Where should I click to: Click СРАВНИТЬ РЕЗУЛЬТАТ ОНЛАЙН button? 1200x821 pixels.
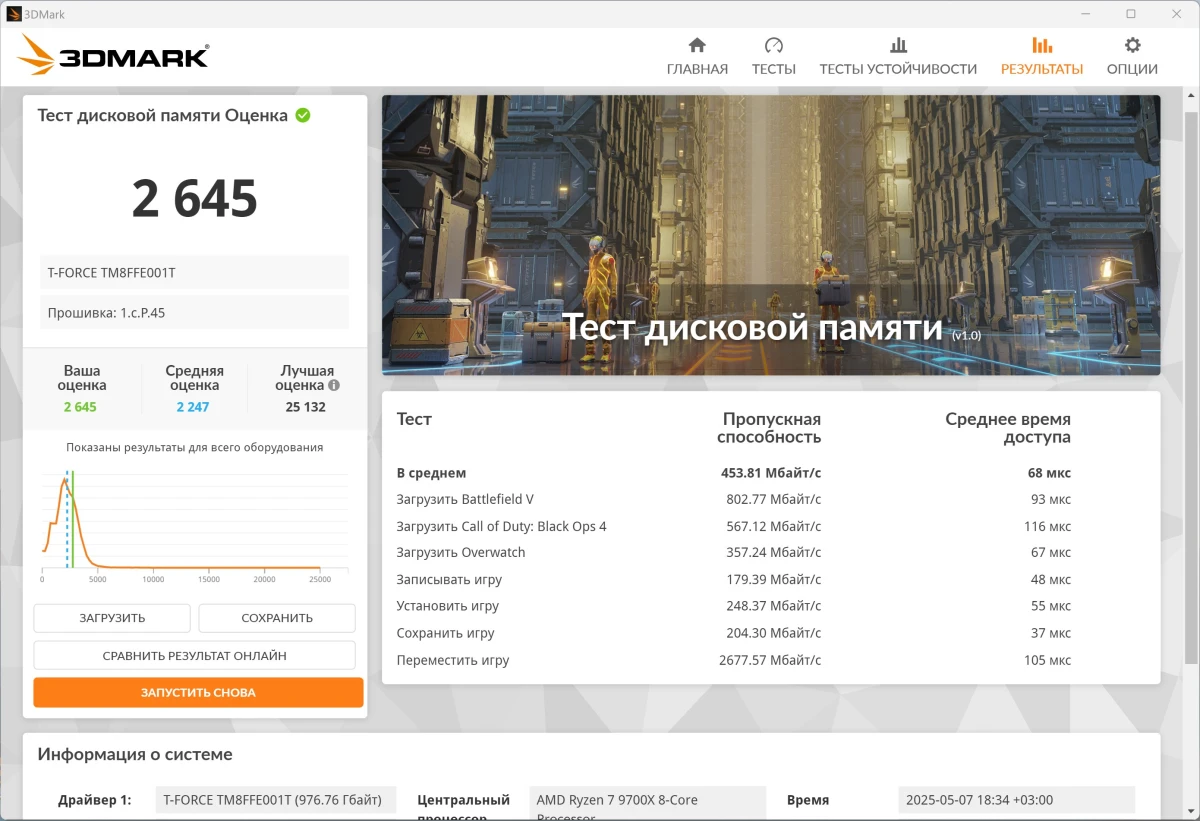[x=195, y=656]
